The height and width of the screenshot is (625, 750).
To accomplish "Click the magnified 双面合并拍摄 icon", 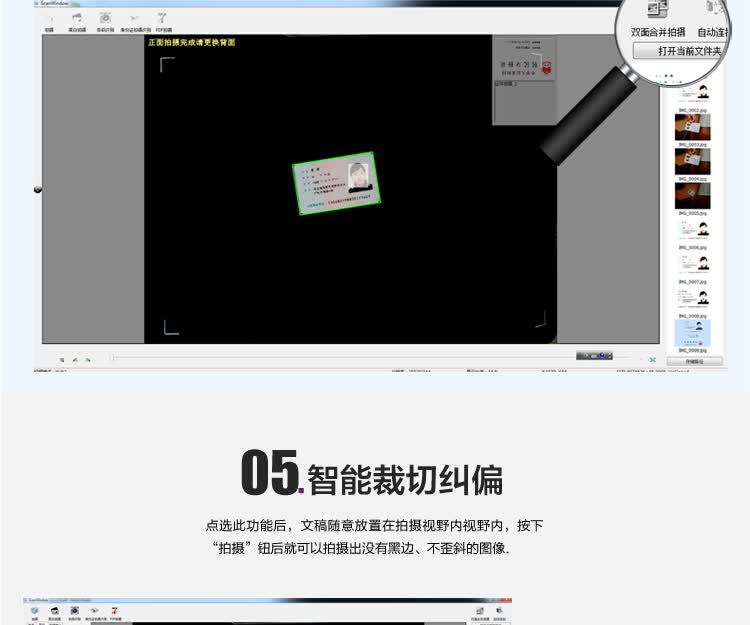I will coord(657,9).
